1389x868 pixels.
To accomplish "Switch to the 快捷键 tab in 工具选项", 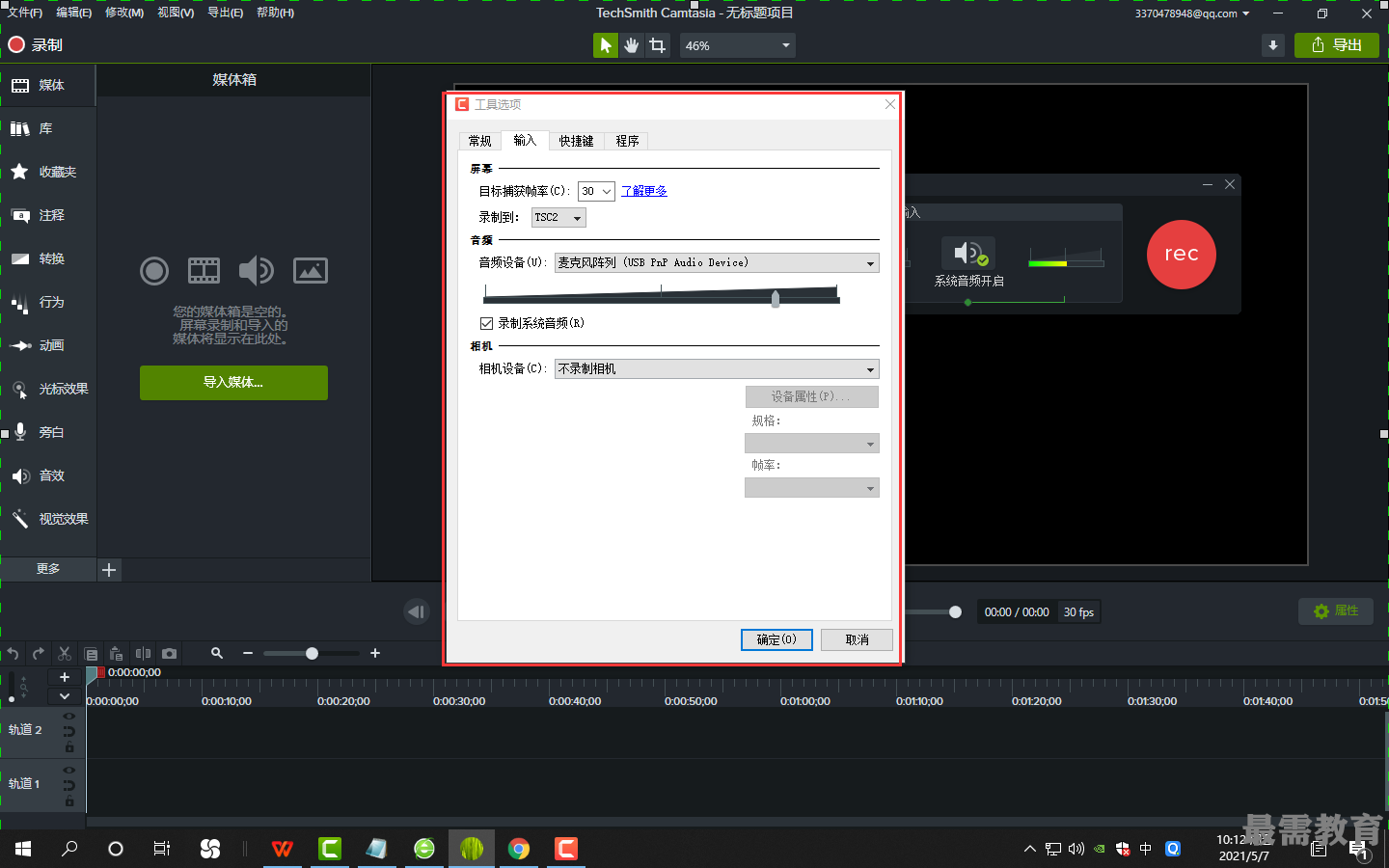I will tap(577, 141).
